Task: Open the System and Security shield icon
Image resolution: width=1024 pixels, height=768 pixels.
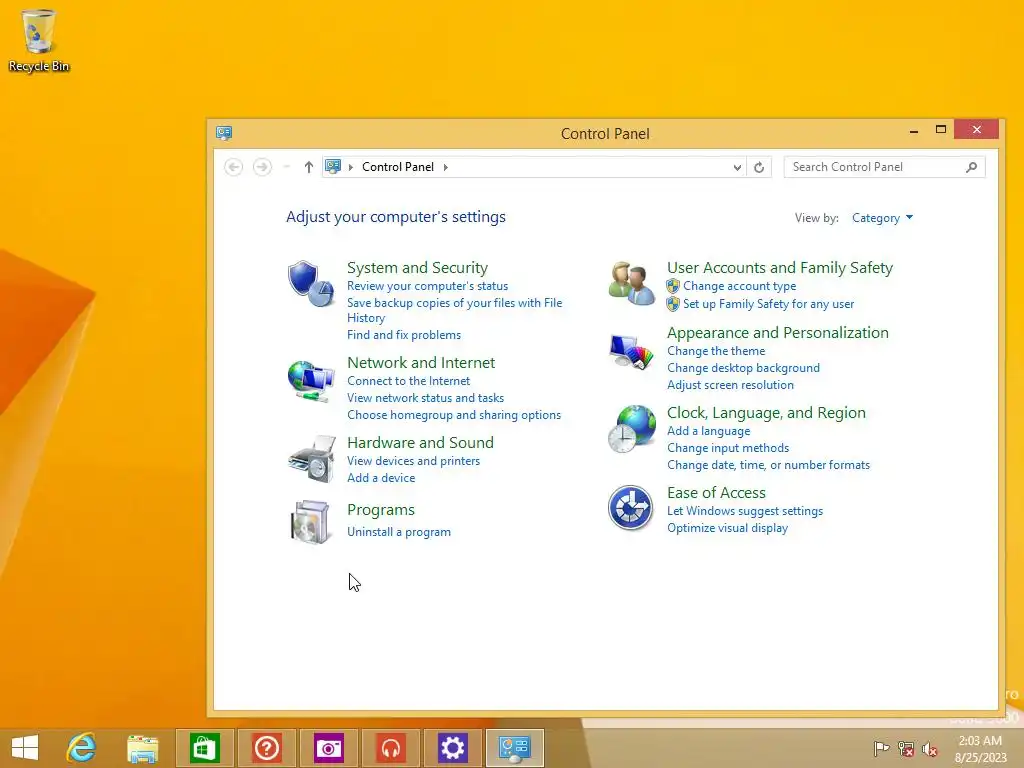Action: (x=311, y=283)
